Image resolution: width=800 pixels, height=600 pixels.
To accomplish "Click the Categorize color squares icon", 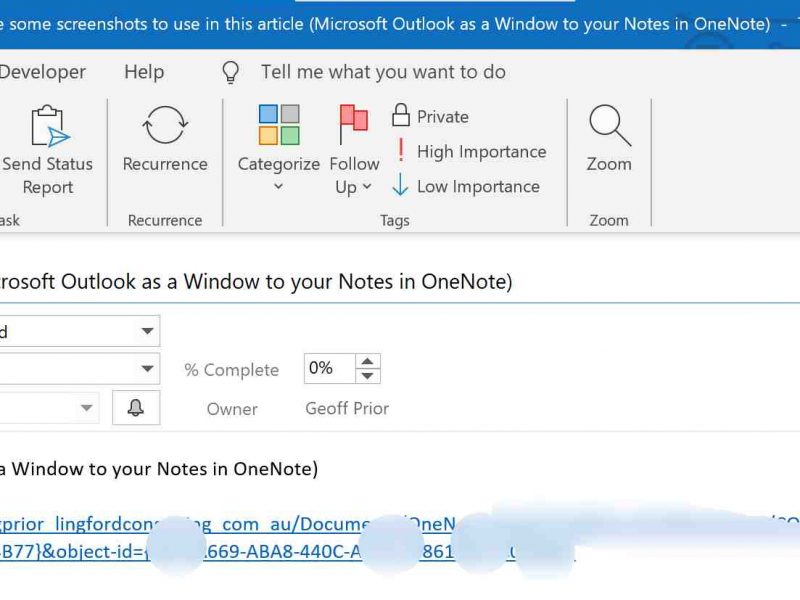I will pos(279,125).
